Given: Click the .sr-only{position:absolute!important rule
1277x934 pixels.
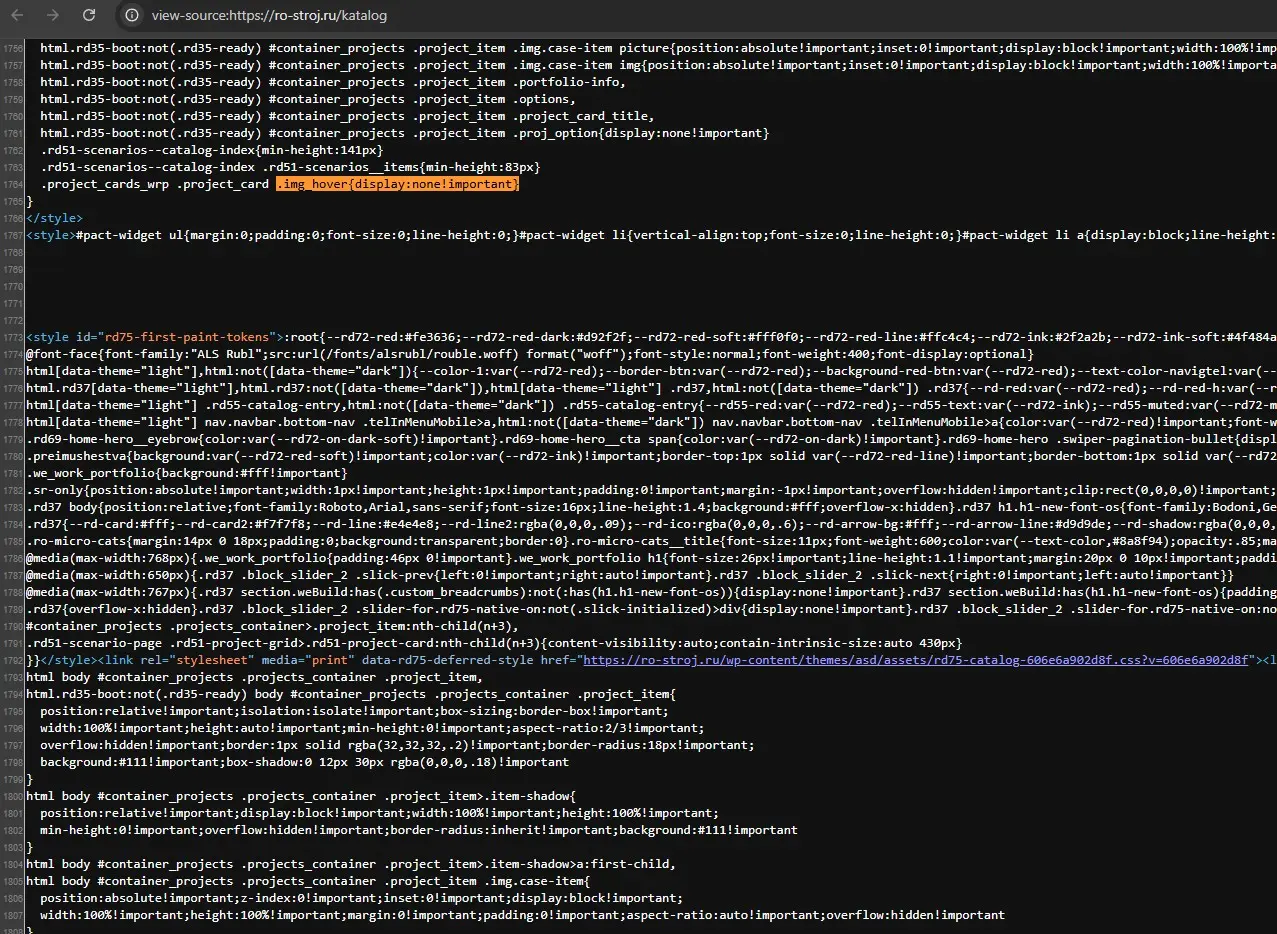Looking at the screenshot, I should (651, 490).
